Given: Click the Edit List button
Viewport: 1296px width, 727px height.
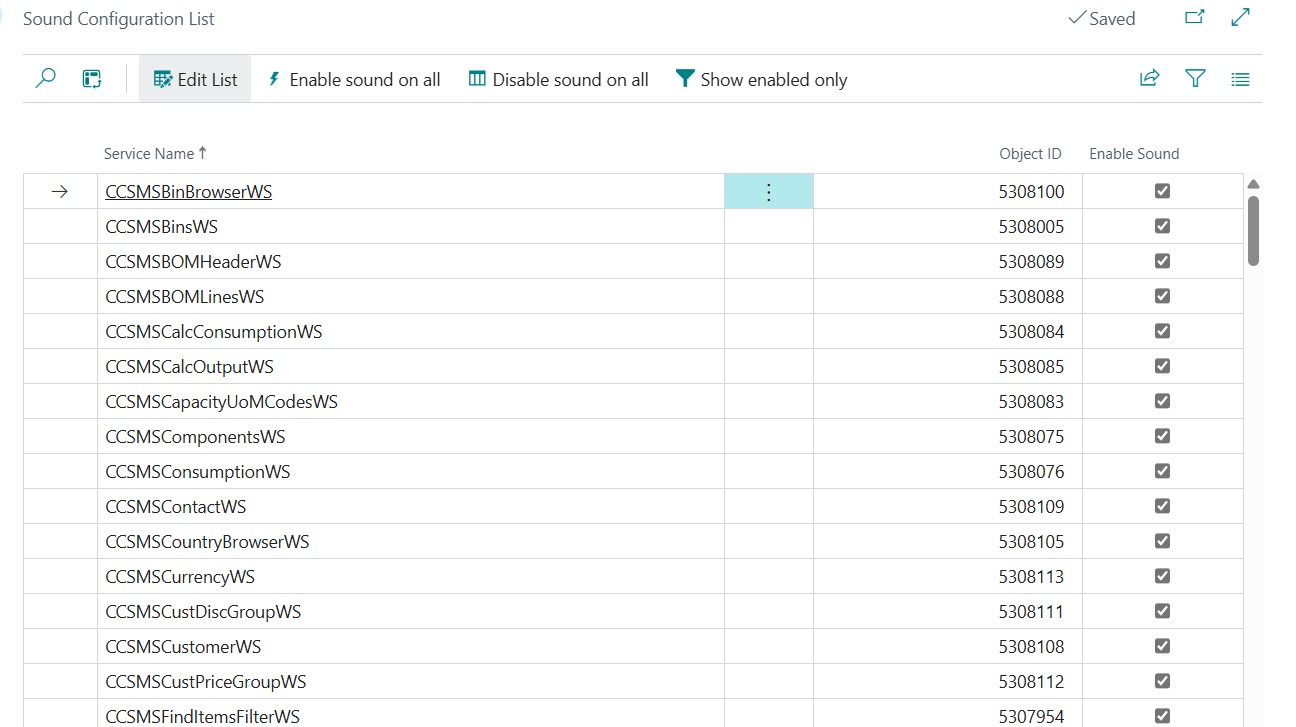Looking at the screenshot, I should (196, 80).
